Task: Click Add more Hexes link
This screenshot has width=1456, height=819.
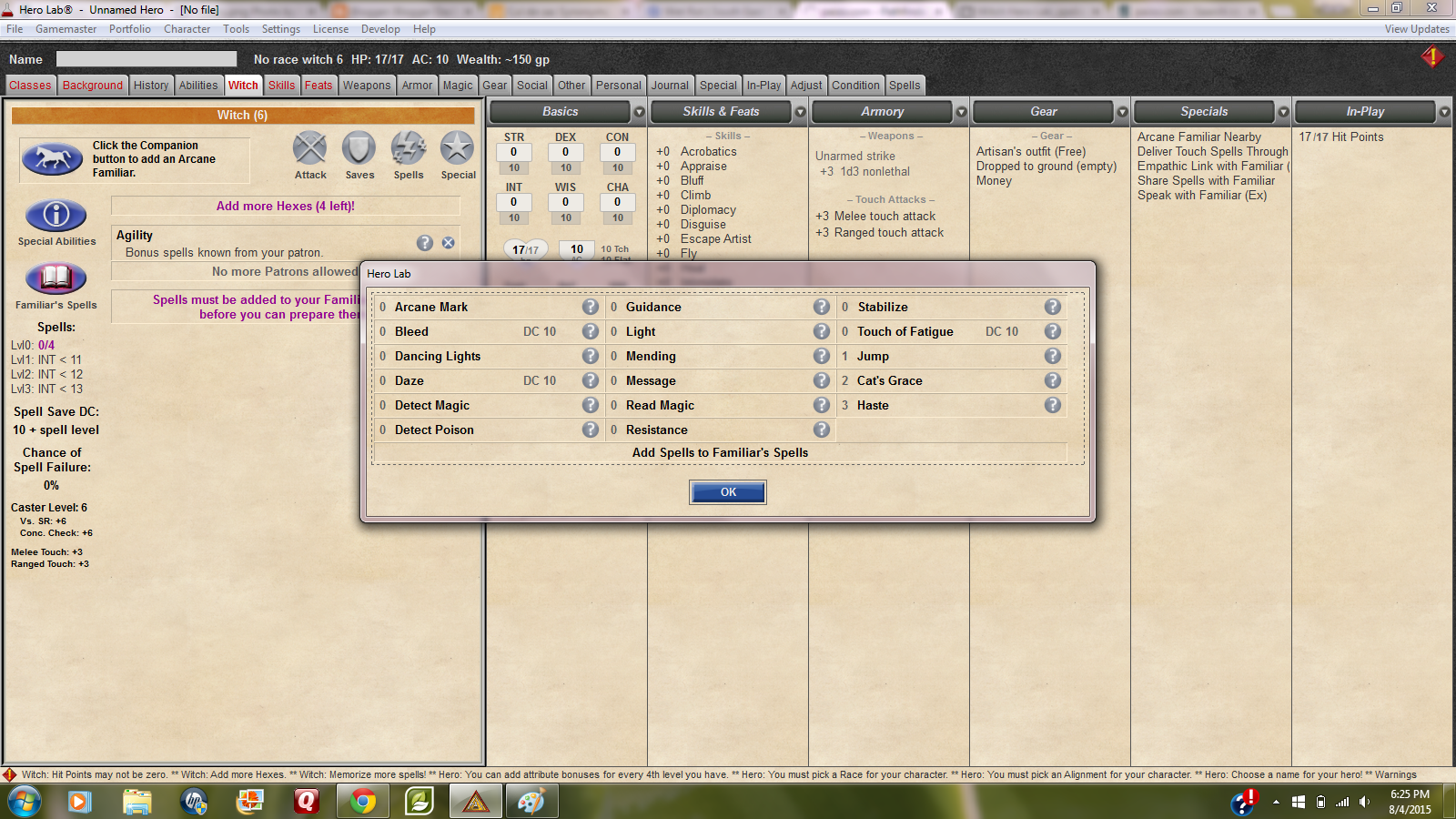Action: tap(285, 207)
